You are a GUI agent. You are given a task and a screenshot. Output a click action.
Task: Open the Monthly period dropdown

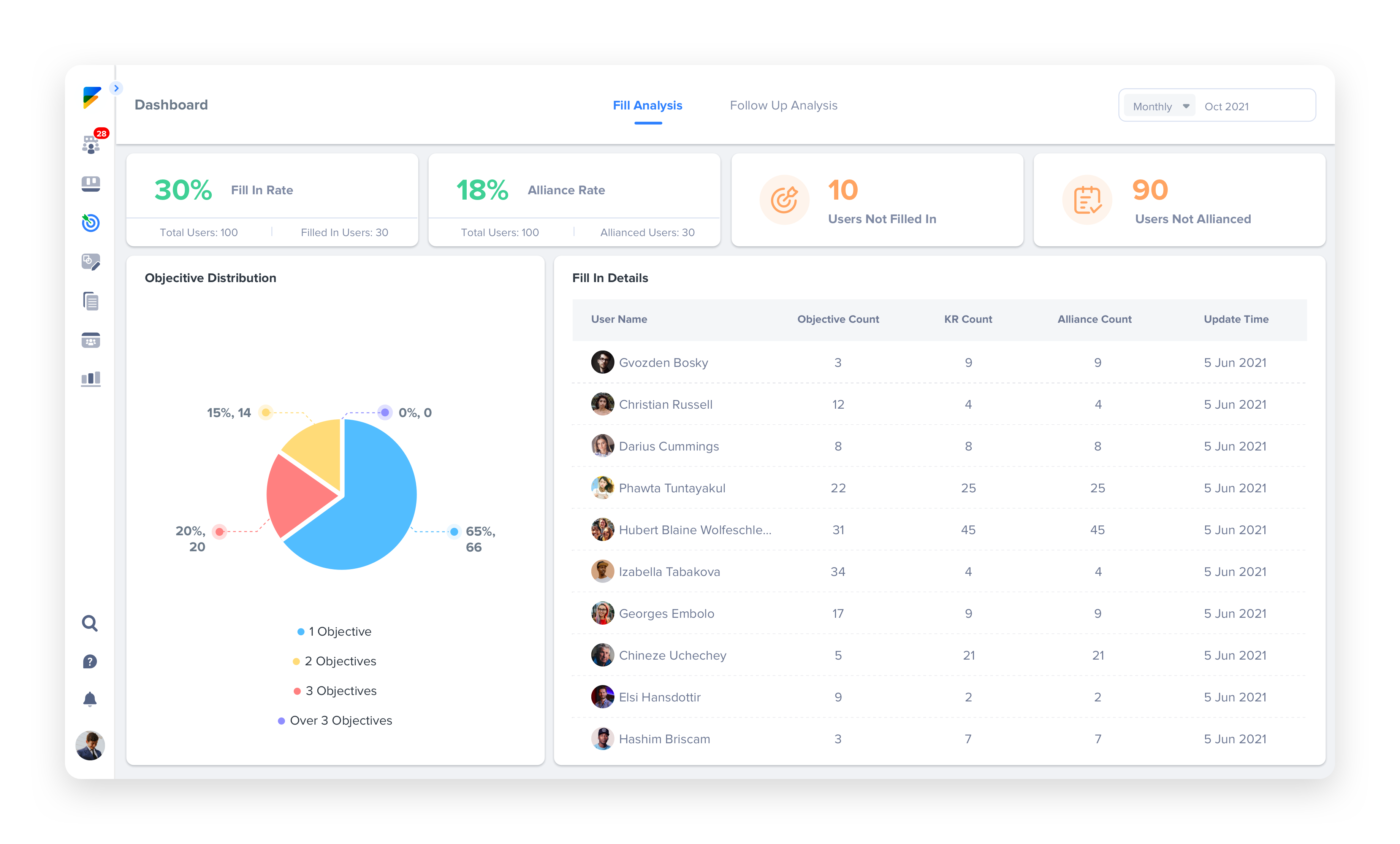(1160, 106)
